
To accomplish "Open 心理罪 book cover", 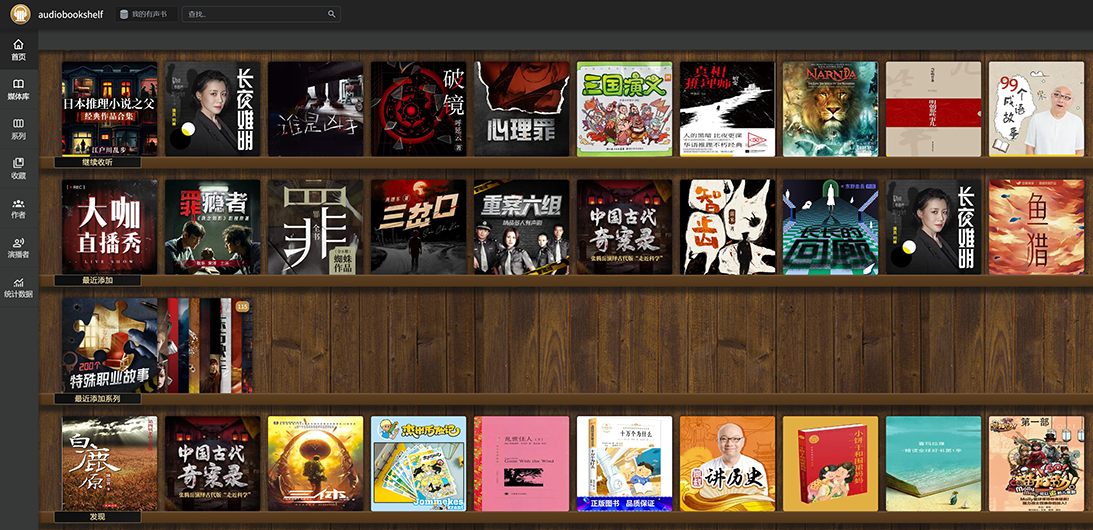I will pyautogui.click(x=521, y=109).
